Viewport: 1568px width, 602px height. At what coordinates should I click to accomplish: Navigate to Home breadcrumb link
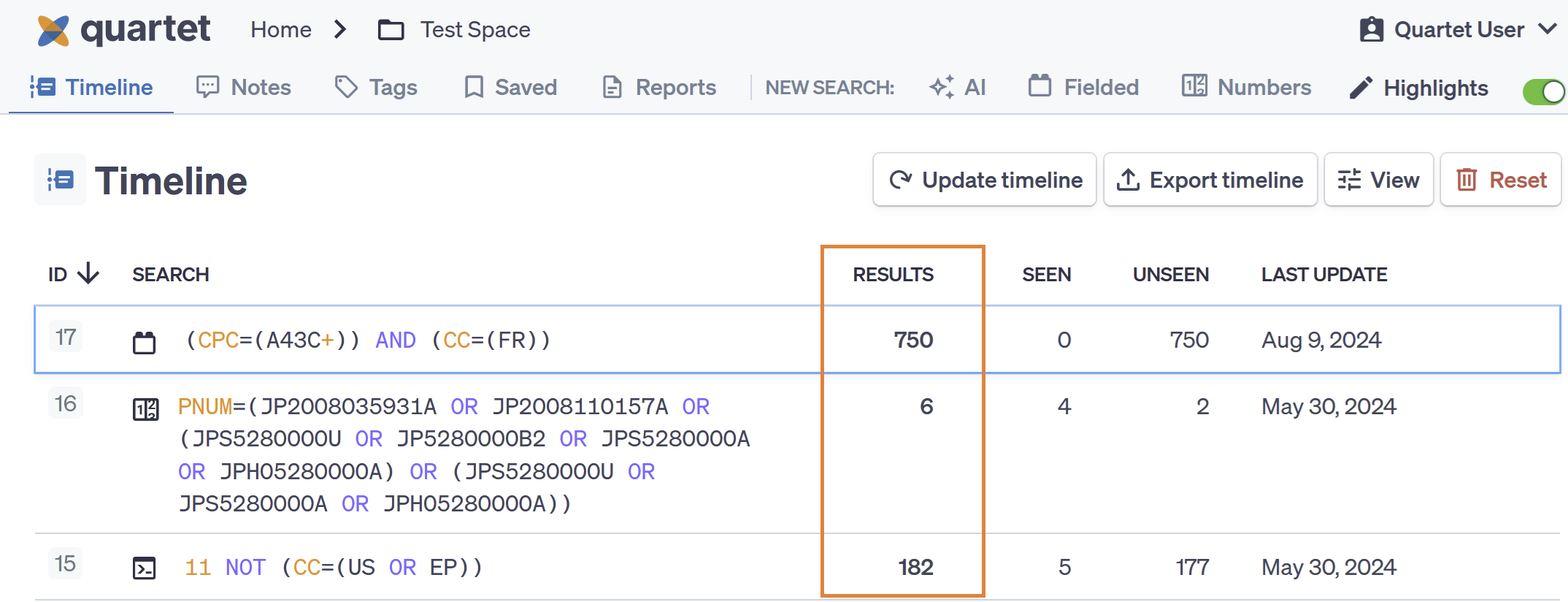[x=281, y=30]
